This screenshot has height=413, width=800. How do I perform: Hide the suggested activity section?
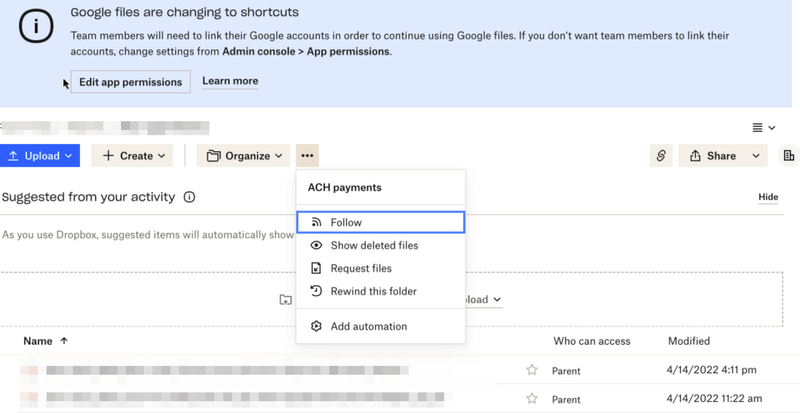point(768,197)
